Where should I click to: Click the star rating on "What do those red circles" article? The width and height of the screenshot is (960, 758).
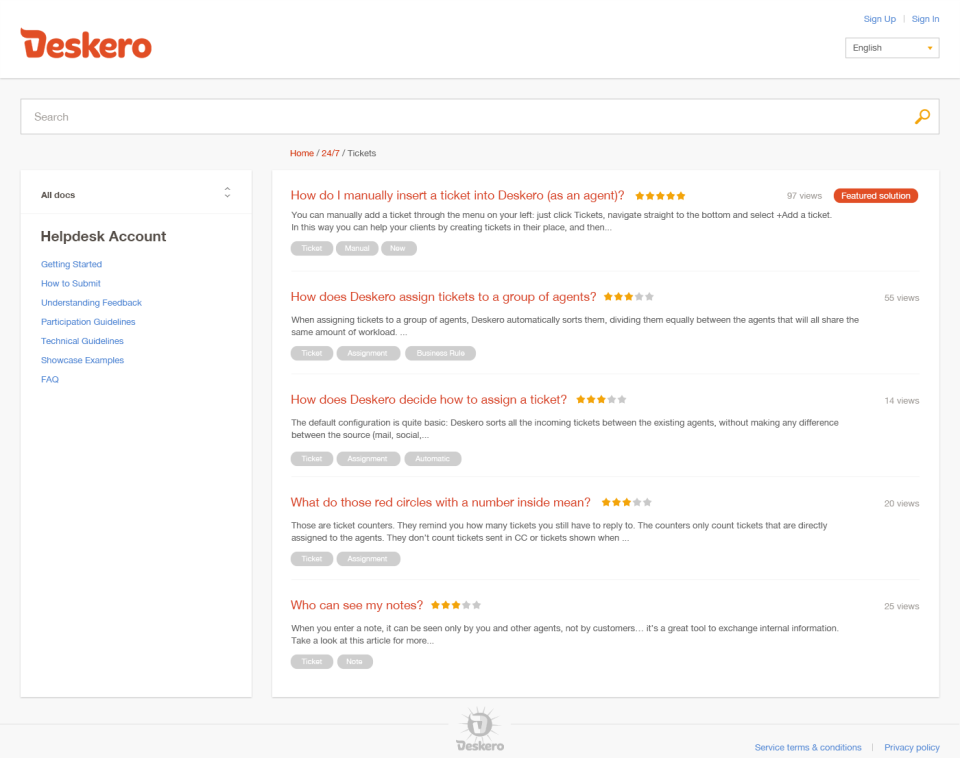point(625,502)
